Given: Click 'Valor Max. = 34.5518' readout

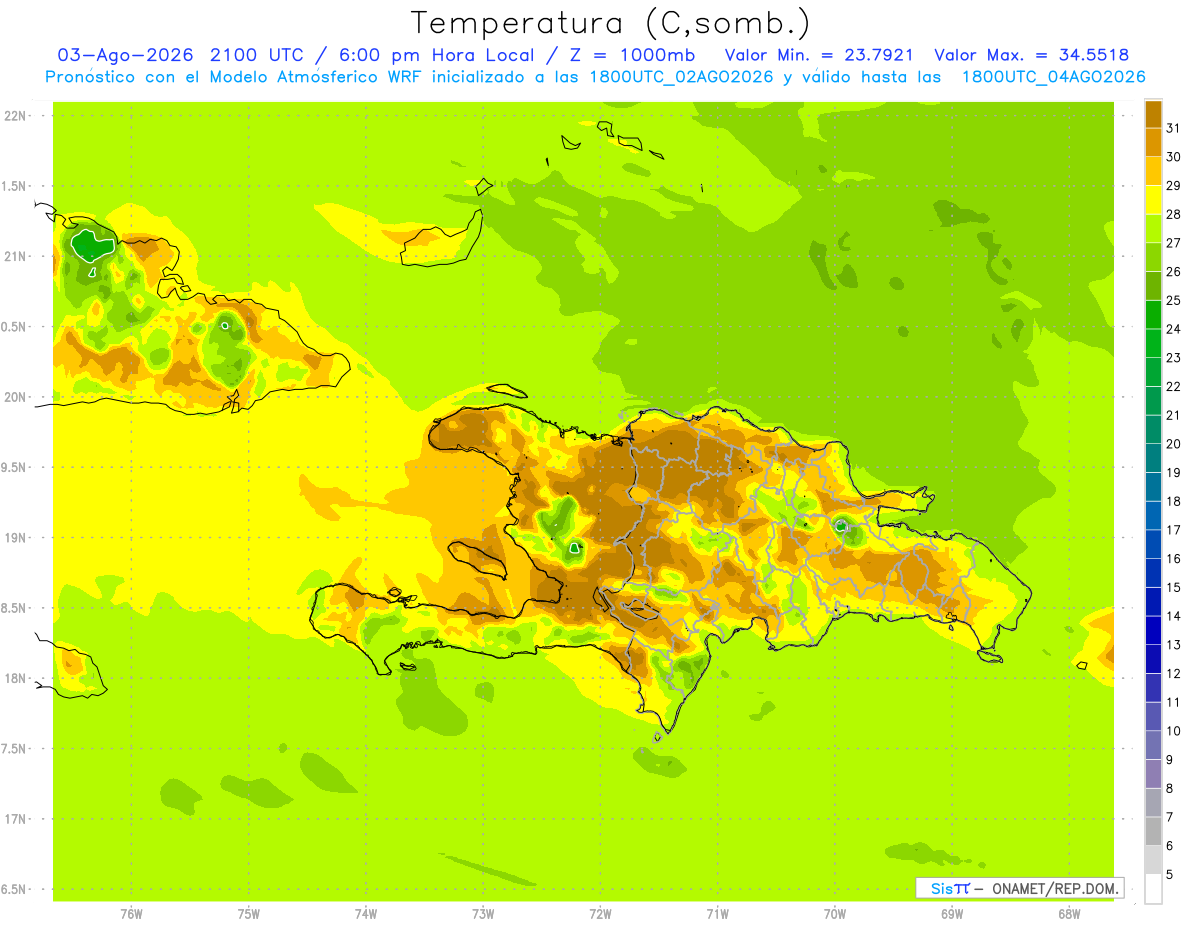Looking at the screenshot, I should coord(1031,55).
